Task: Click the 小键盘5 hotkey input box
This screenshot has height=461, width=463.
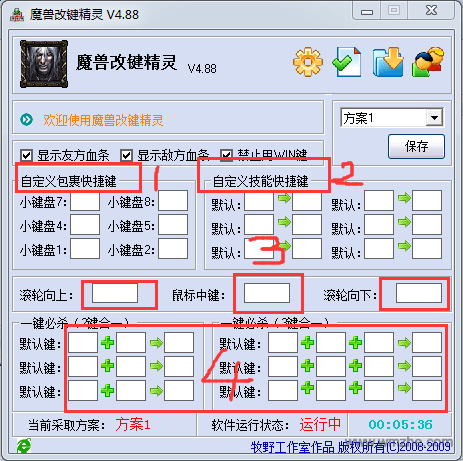Action: 173,225
